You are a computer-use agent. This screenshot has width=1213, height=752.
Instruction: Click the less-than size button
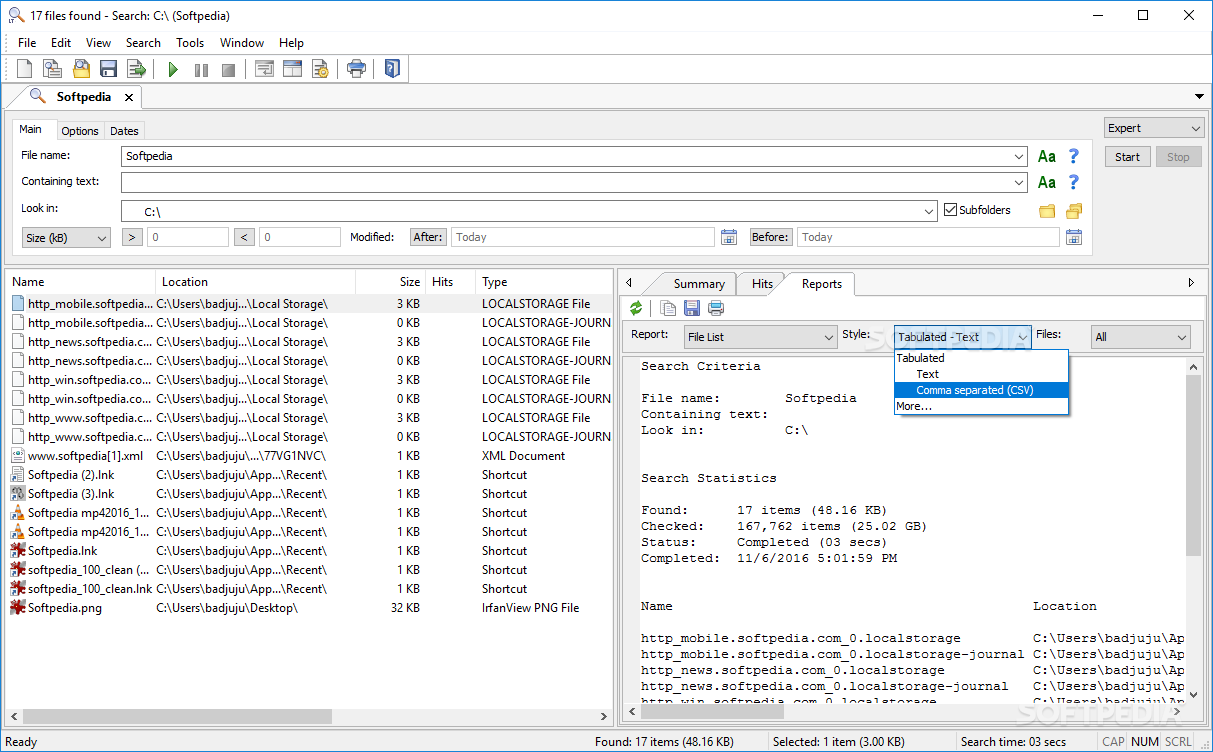(244, 237)
